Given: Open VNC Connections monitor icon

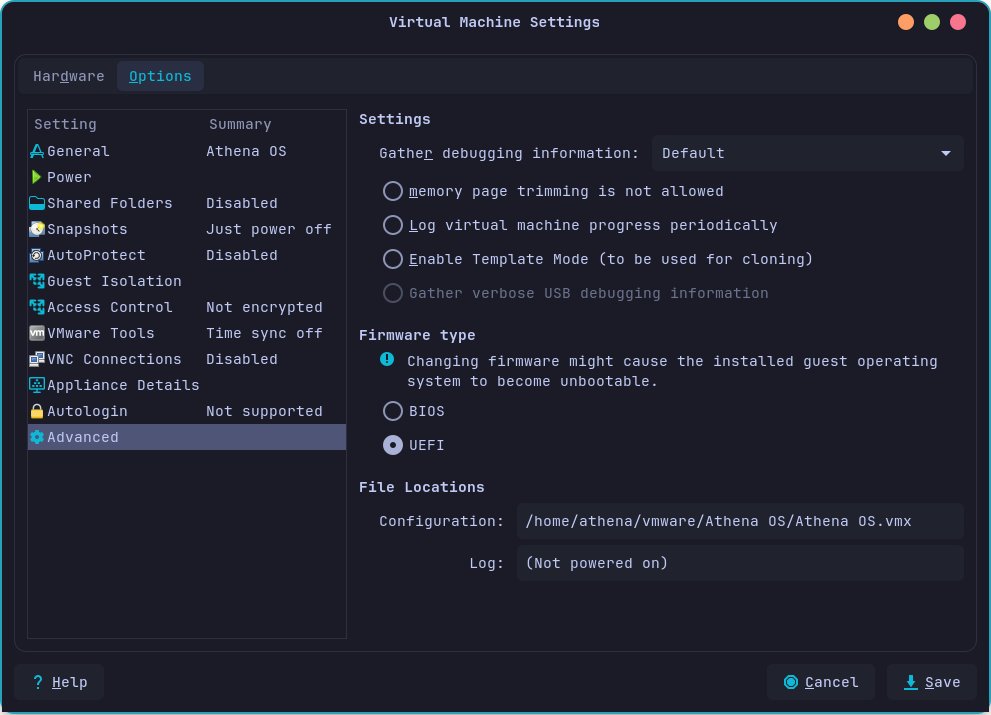Looking at the screenshot, I should pyautogui.click(x=37, y=359).
